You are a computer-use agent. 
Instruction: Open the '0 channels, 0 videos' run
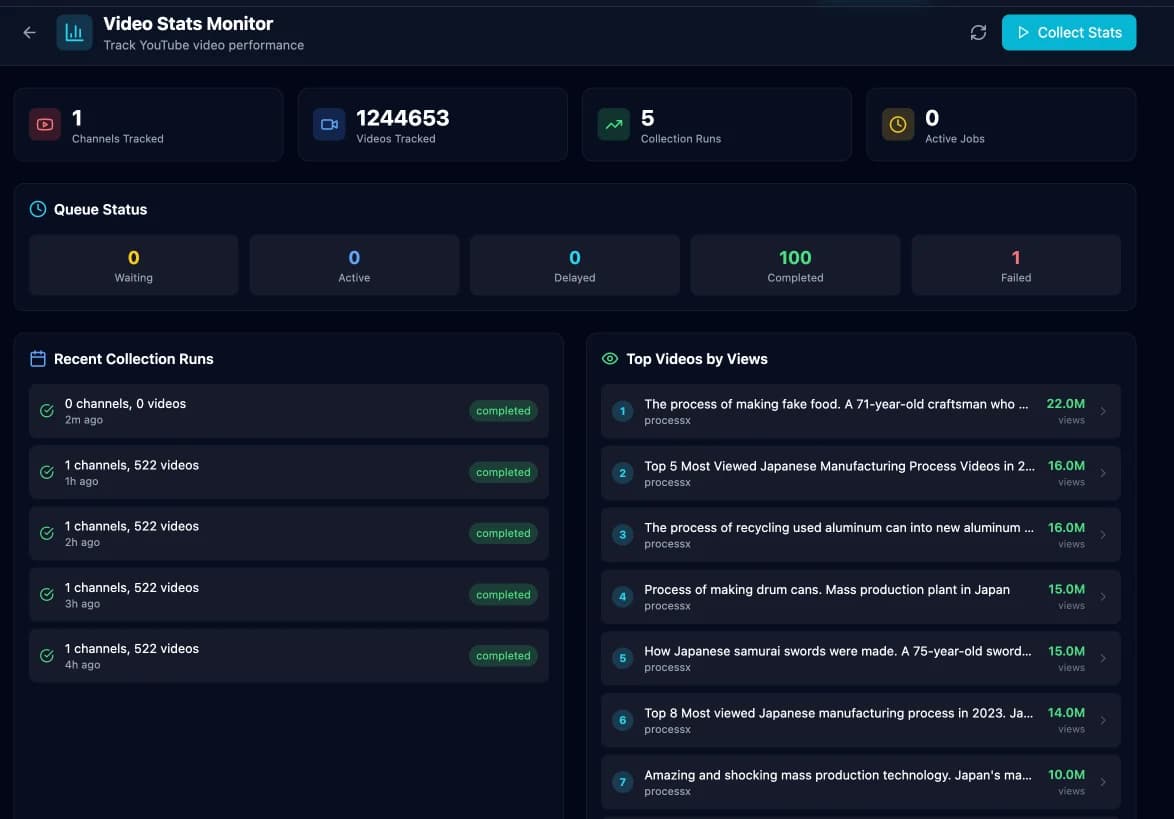click(x=289, y=411)
